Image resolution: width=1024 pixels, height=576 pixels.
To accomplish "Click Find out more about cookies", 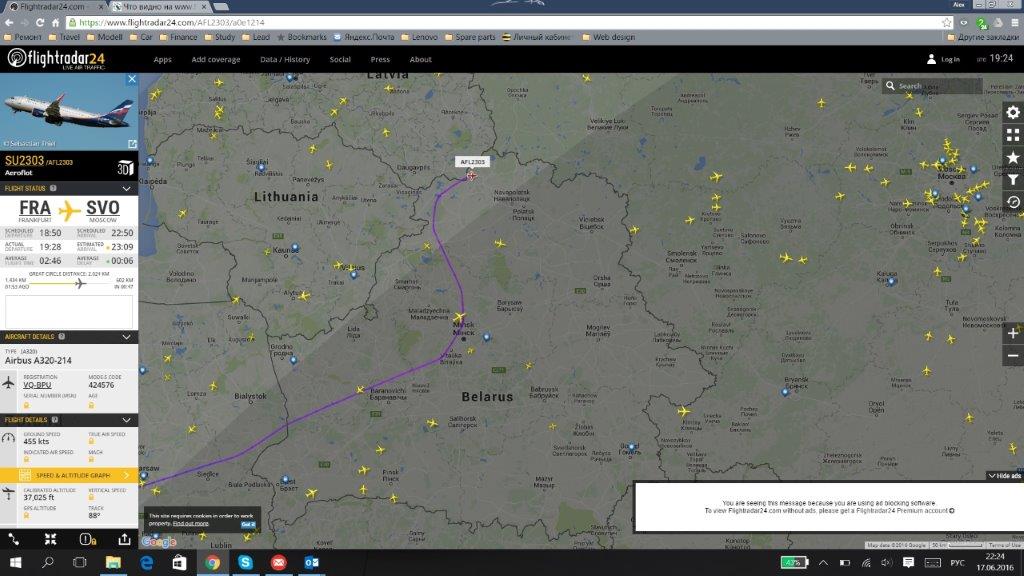I will [x=191, y=524].
